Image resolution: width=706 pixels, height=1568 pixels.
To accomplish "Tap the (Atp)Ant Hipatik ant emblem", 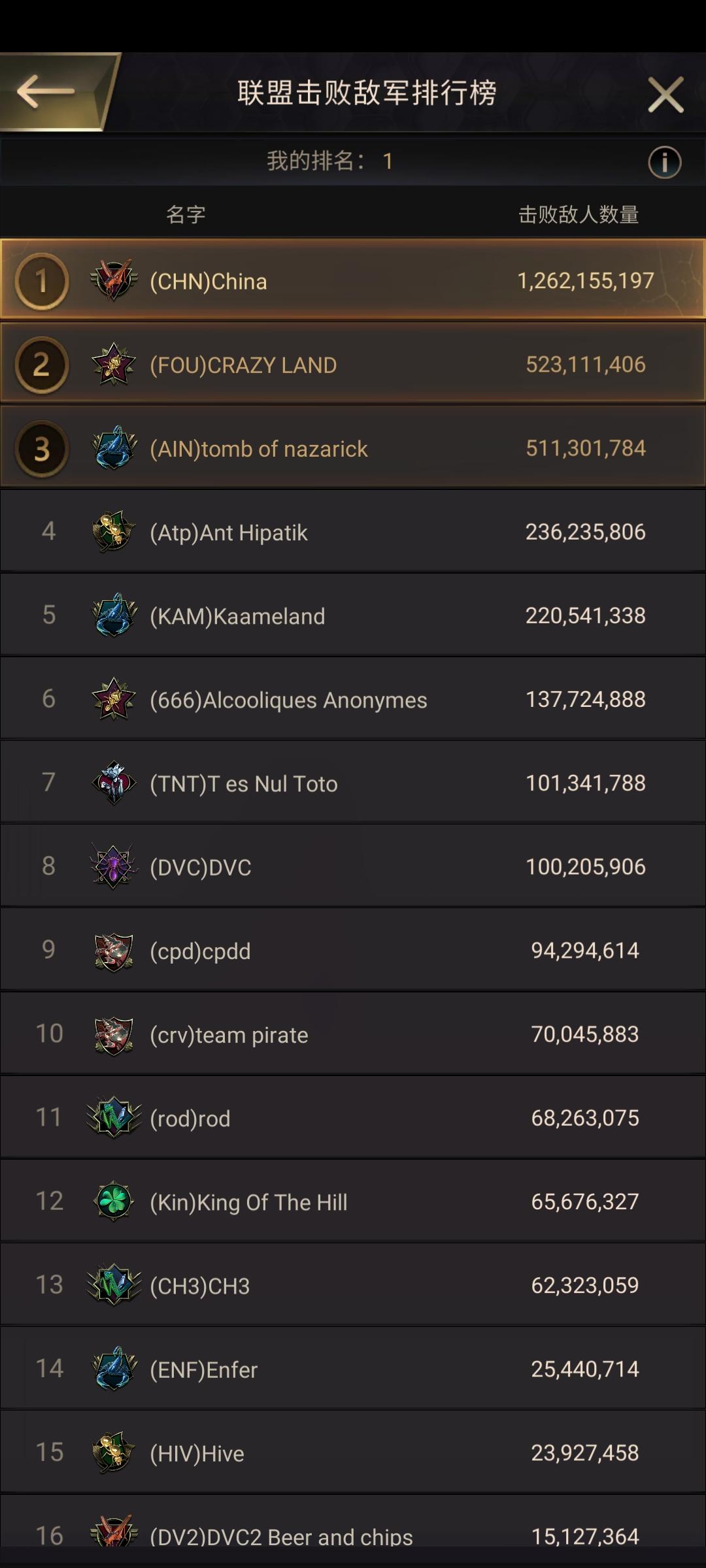I will click(x=114, y=532).
